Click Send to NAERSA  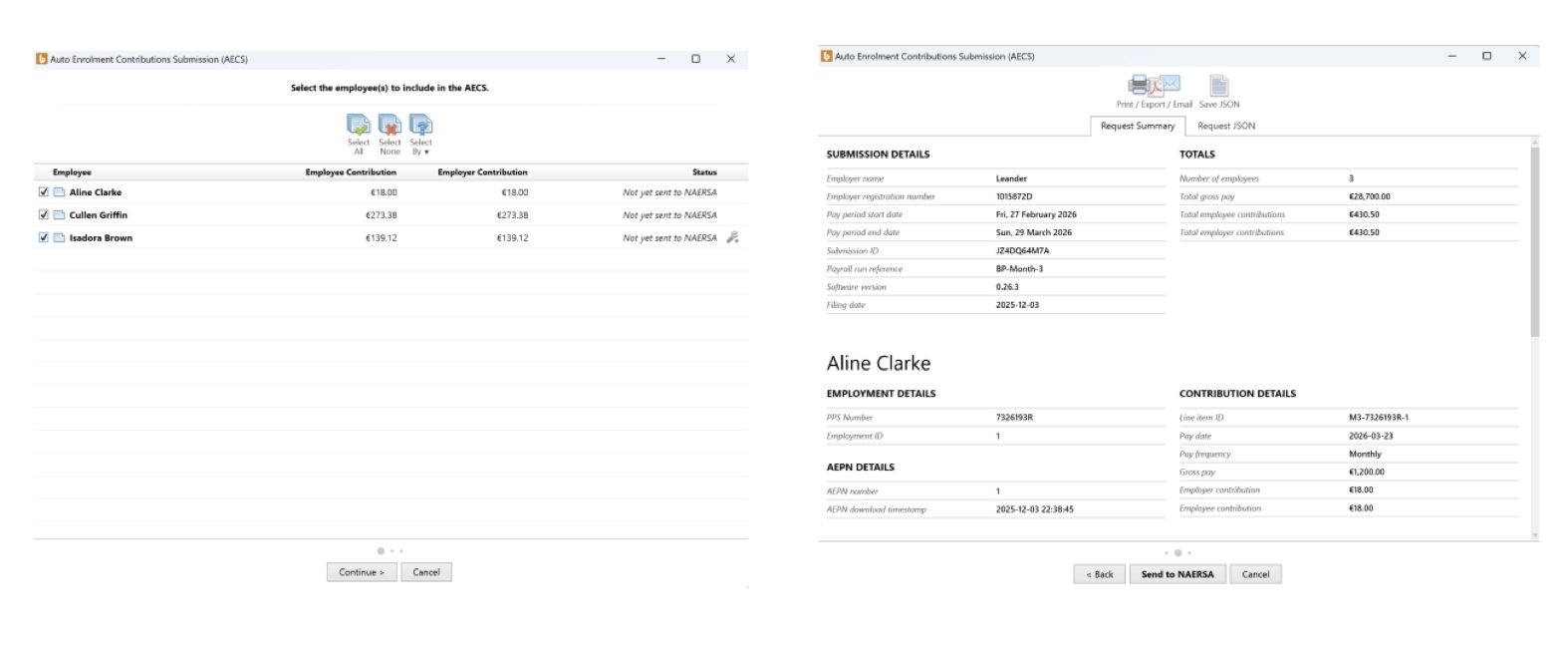point(1177,574)
